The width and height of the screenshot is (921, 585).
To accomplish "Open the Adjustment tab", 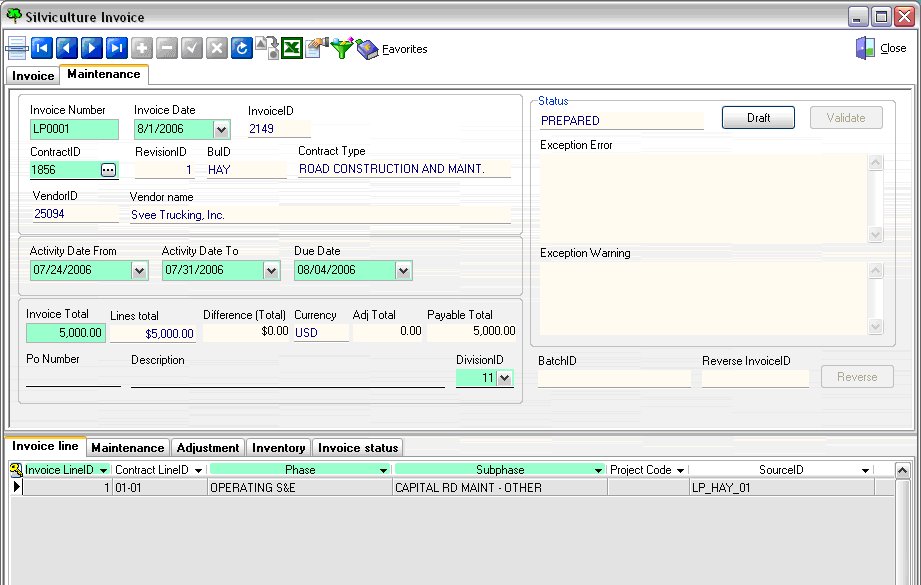I will pyautogui.click(x=208, y=448).
